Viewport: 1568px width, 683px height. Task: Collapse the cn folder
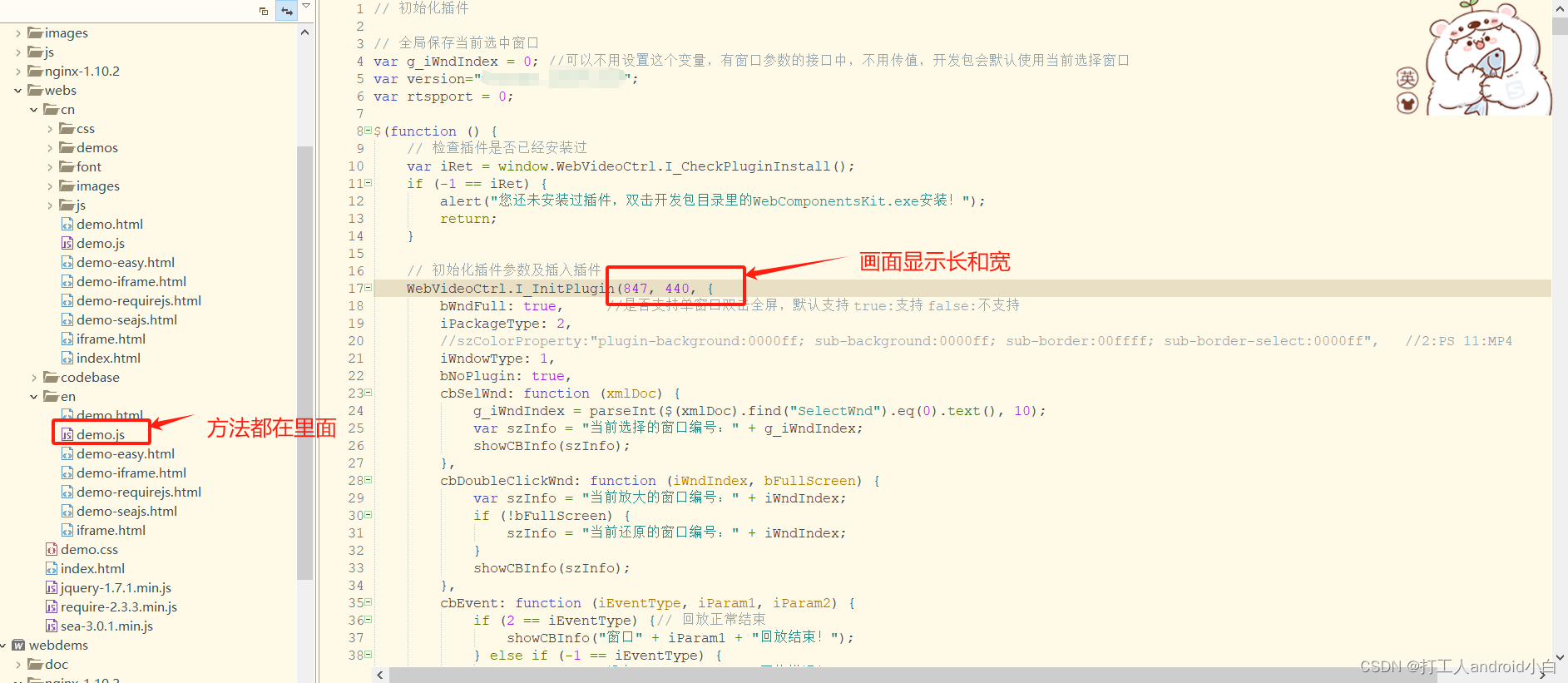(x=34, y=110)
